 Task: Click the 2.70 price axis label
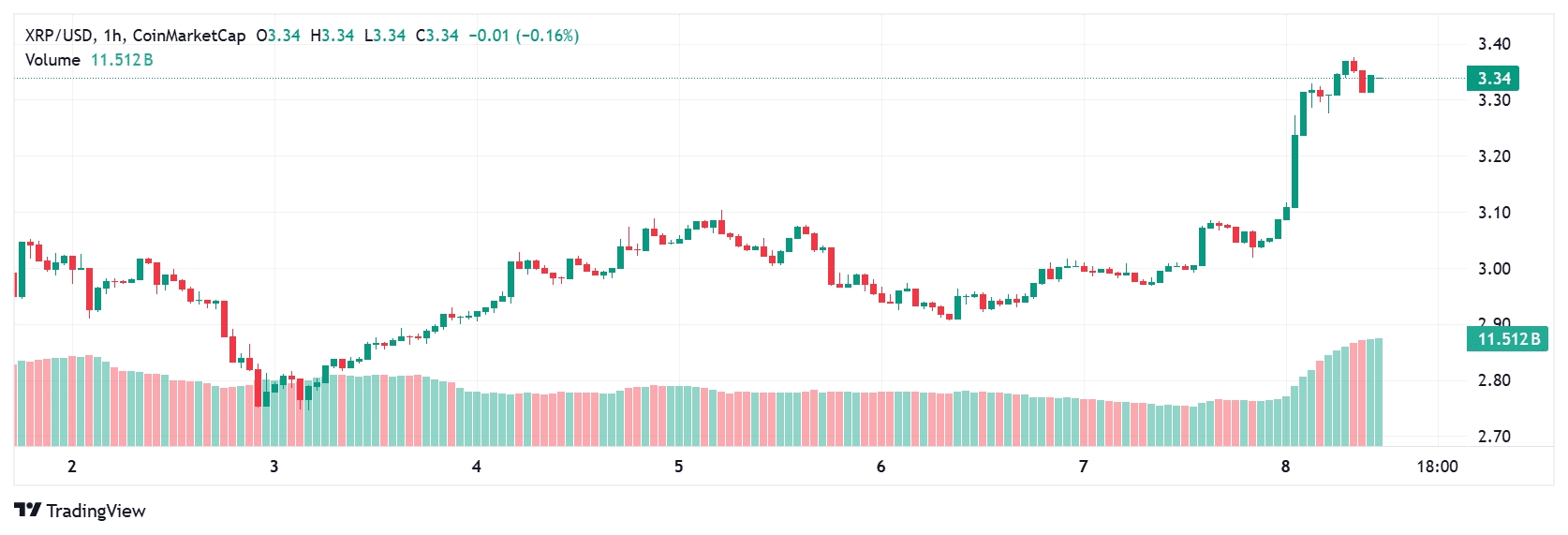pos(1494,437)
